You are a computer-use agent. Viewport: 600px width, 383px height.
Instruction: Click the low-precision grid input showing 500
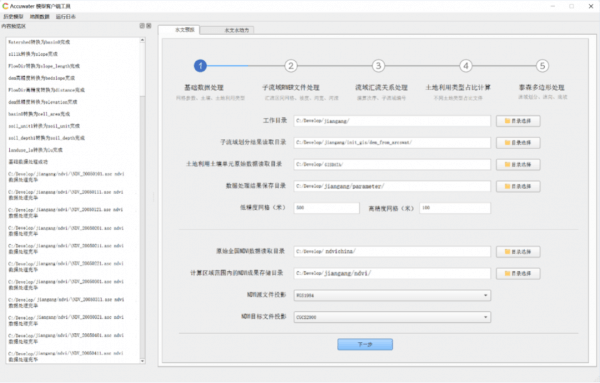coord(327,208)
